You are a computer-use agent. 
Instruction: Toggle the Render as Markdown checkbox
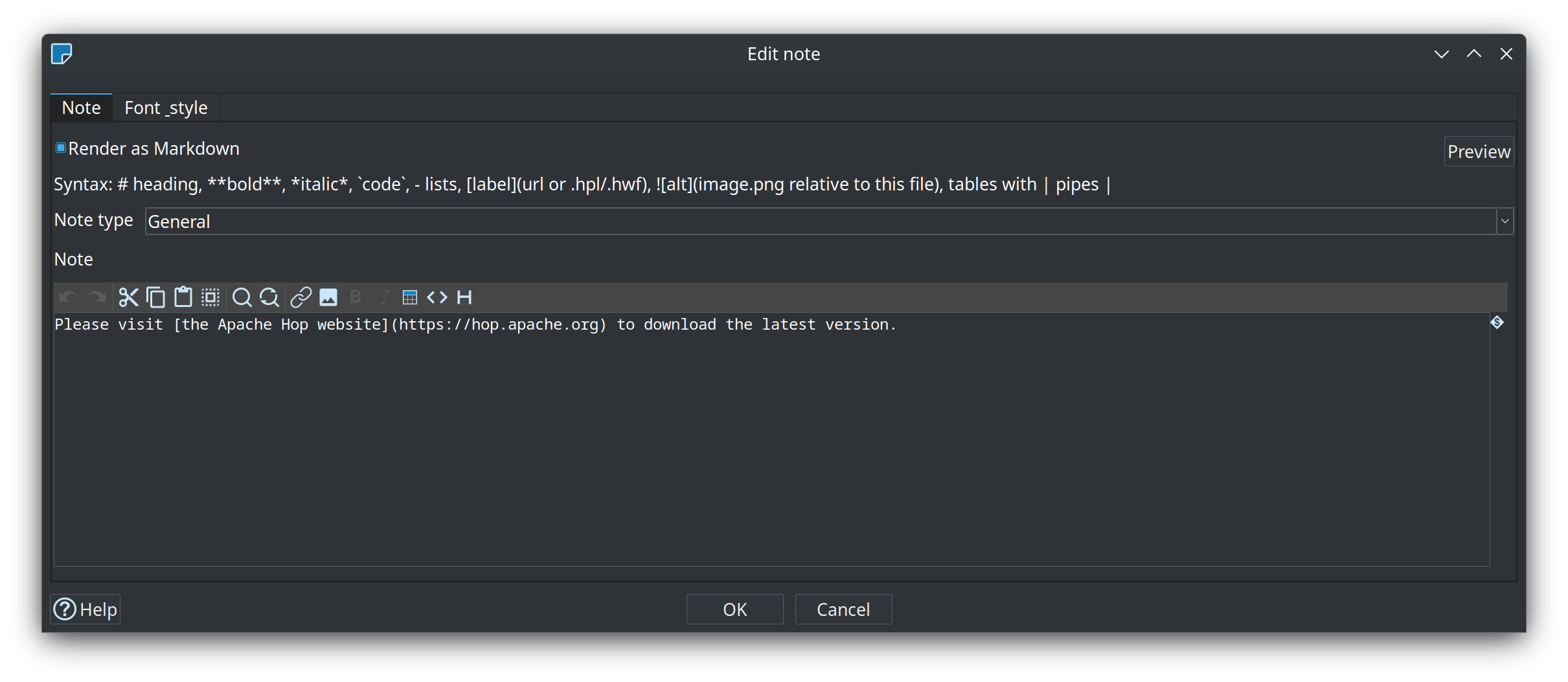click(x=61, y=148)
